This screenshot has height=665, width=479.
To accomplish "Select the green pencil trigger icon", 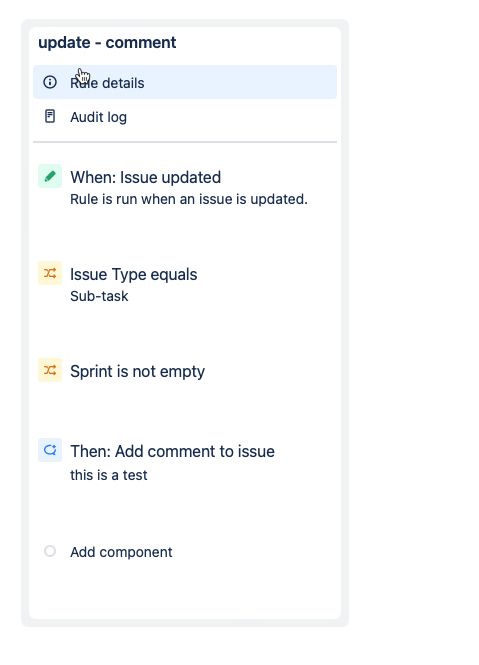I will pos(50,176).
